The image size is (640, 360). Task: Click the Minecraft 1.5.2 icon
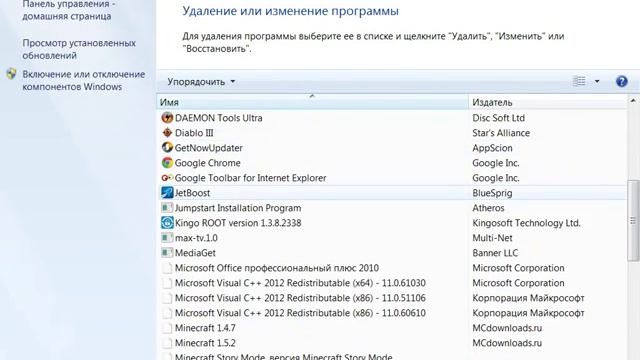point(167,343)
